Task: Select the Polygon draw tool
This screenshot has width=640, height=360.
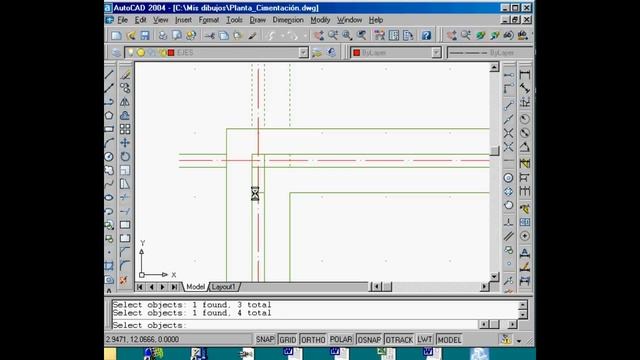Action: pos(109,116)
